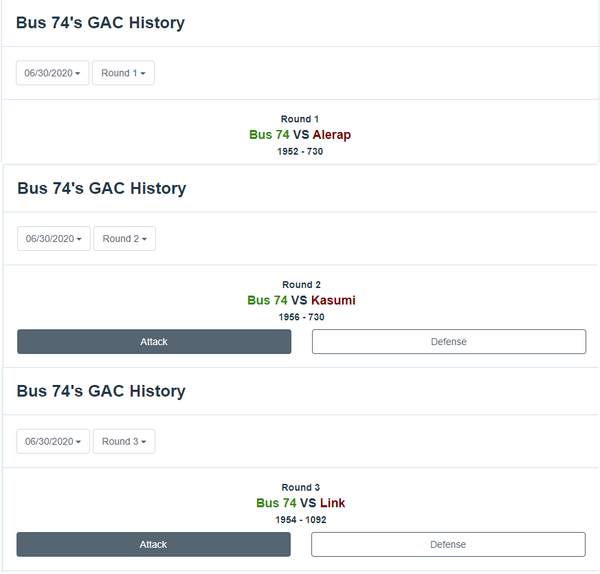The image size is (600, 574).
Task: Click the 1954 - 1092 score
Action: [301, 520]
